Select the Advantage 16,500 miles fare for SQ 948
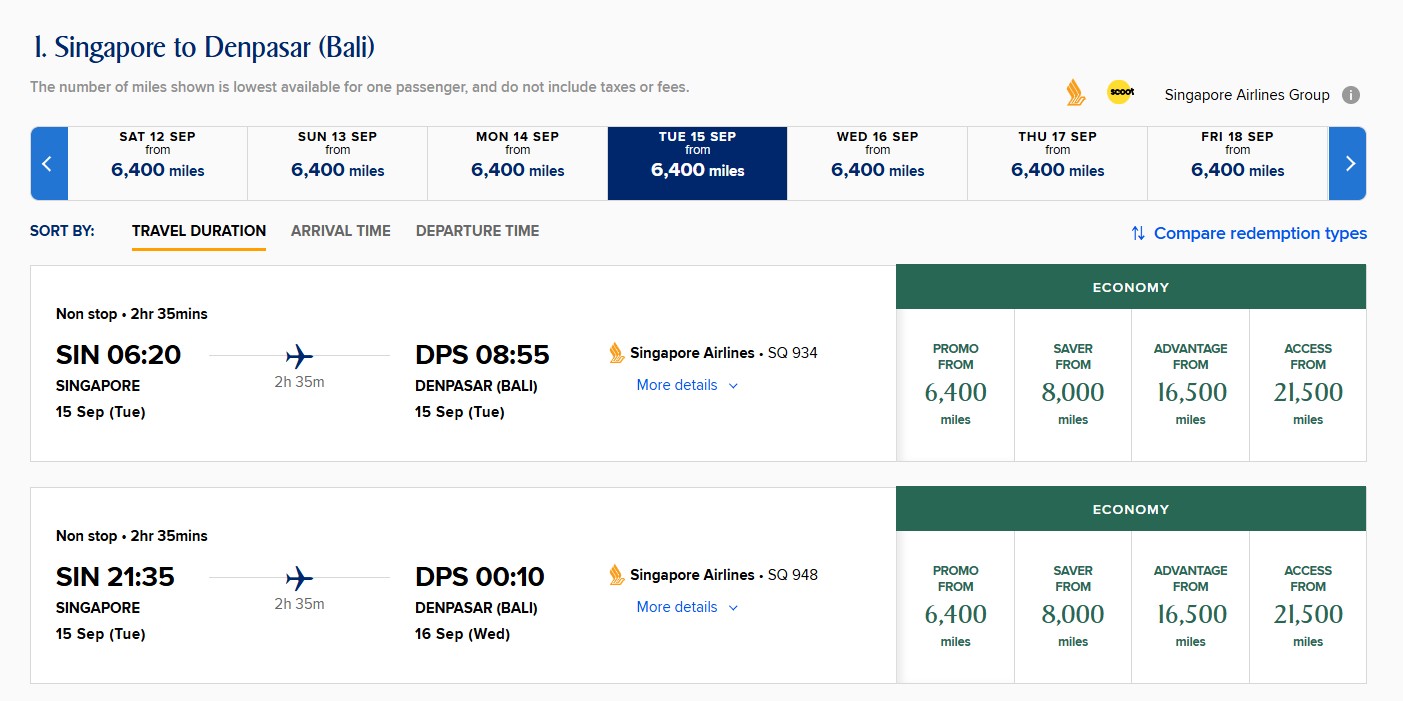The image size is (1403, 701). (x=1190, y=607)
